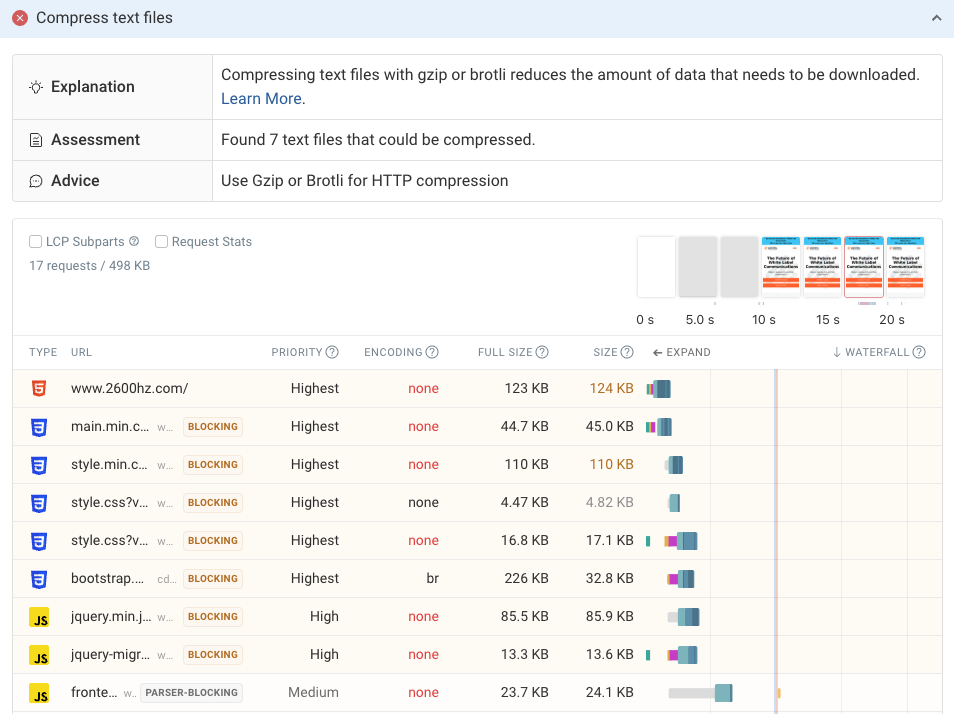
Task: Click the help icon next to Waterfall header
Action: [x=919, y=352]
